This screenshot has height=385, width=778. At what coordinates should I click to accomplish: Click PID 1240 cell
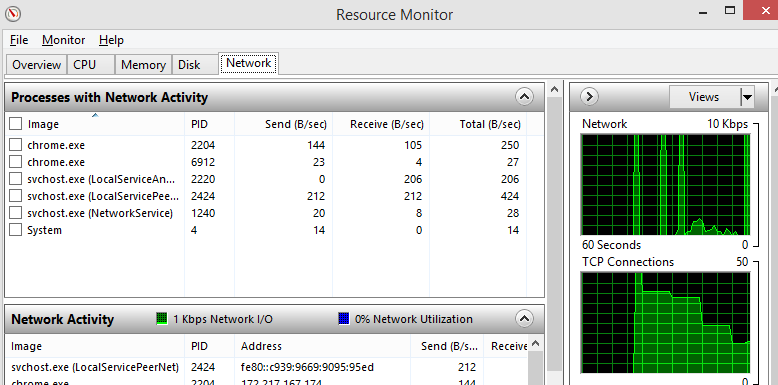pyautogui.click(x=203, y=213)
